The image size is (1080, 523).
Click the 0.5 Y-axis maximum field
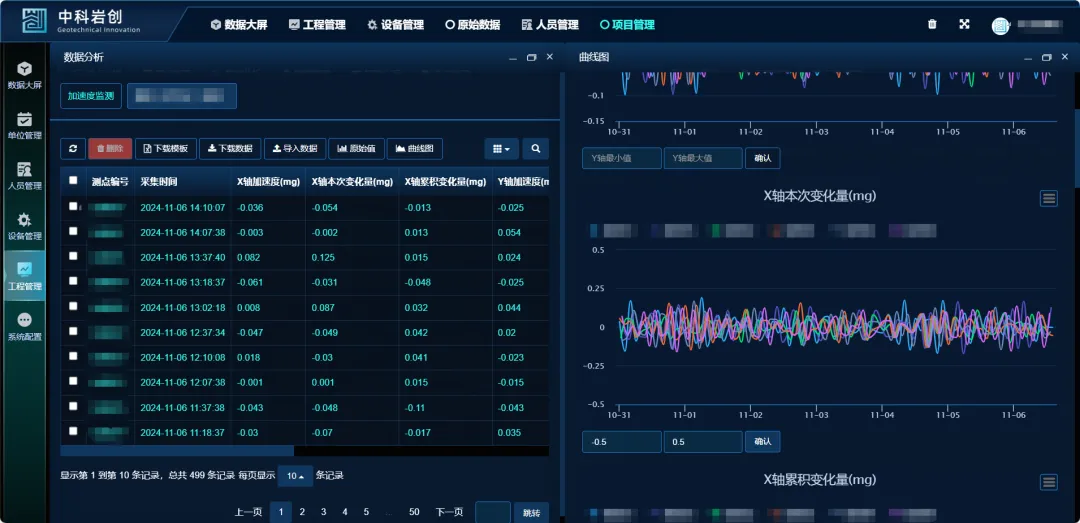coord(703,442)
